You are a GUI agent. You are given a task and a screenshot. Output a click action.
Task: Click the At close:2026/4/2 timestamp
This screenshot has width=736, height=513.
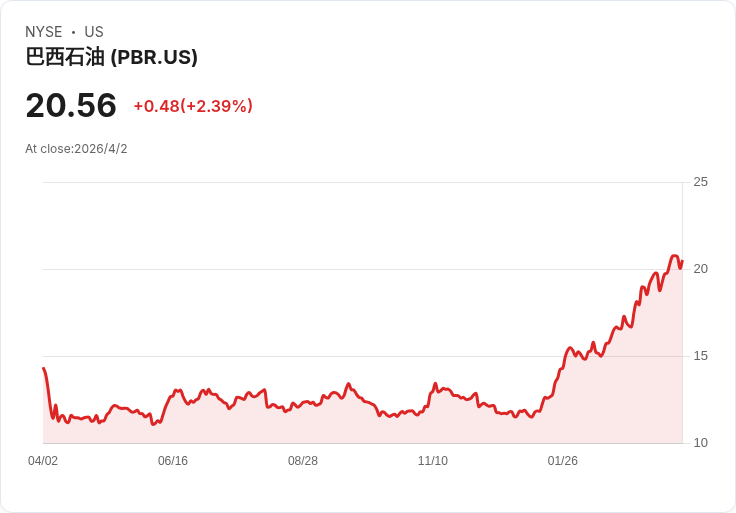[x=76, y=149]
